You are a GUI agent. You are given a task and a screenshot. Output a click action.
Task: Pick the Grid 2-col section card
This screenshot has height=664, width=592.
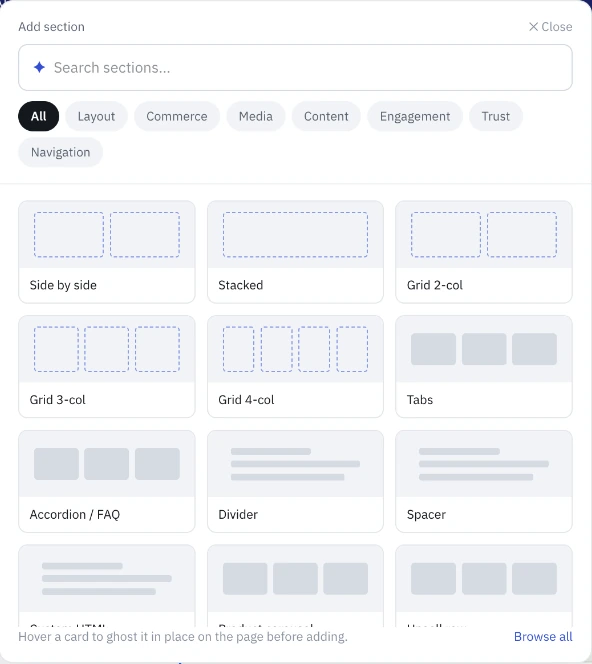click(484, 252)
